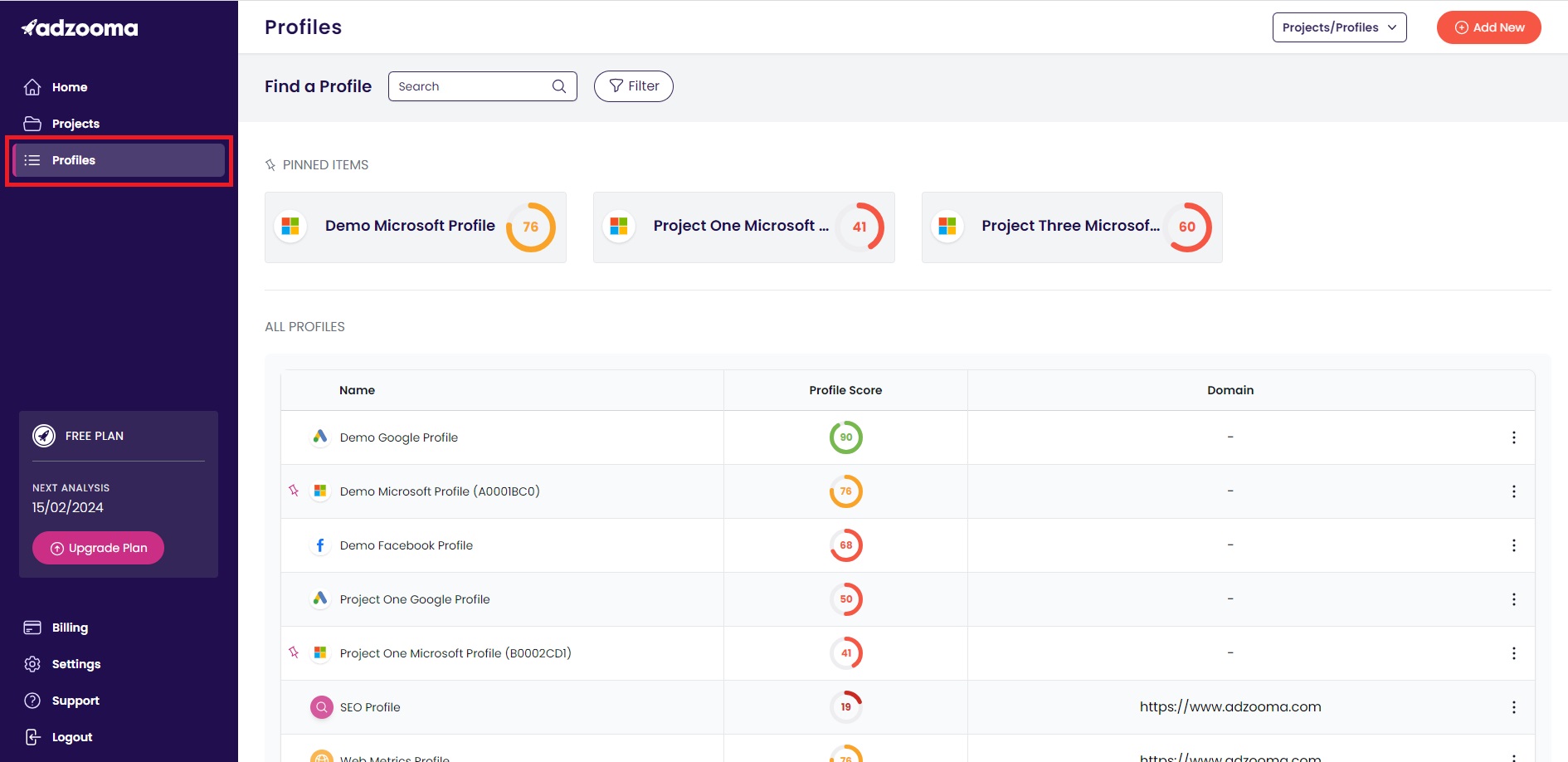Toggle pin on Project One Microsoft Profile row
The width and height of the screenshot is (1568, 762).
point(294,652)
